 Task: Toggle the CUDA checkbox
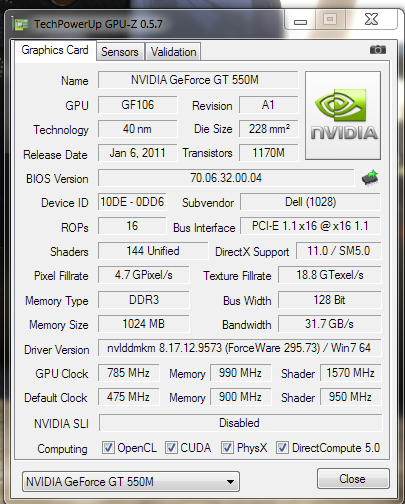tap(171, 447)
